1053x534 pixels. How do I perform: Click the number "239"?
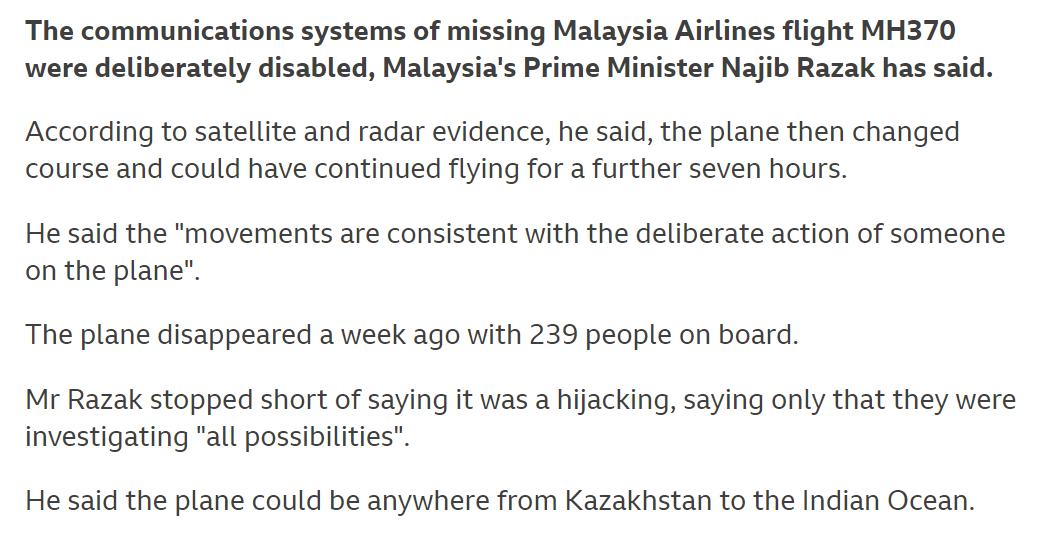click(x=551, y=334)
